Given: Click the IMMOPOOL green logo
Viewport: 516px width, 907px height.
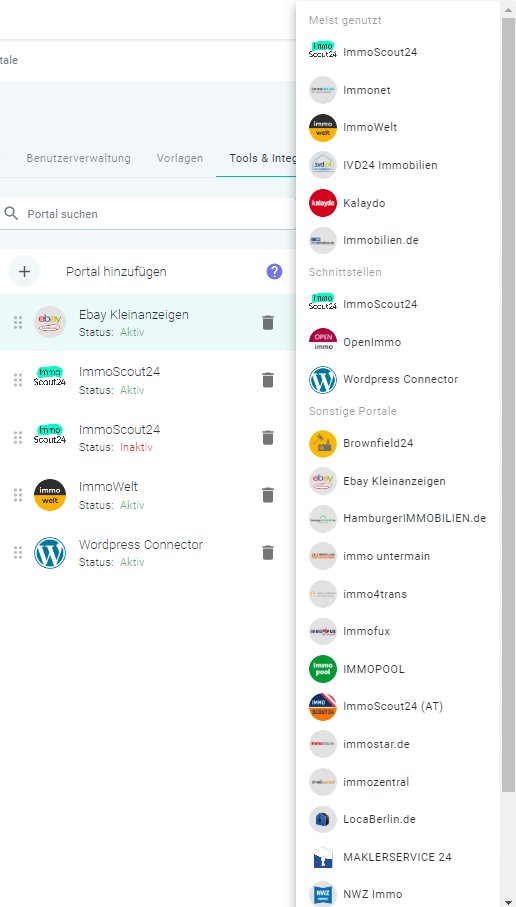Looking at the screenshot, I should [323, 669].
